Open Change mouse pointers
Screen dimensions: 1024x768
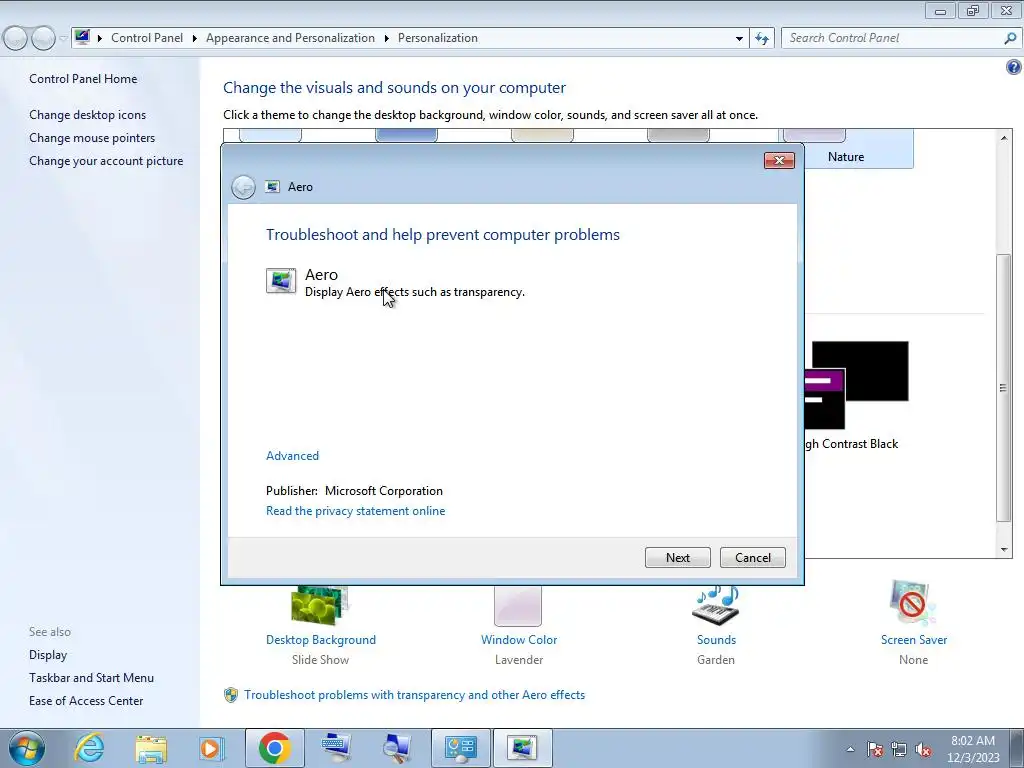tap(92, 138)
